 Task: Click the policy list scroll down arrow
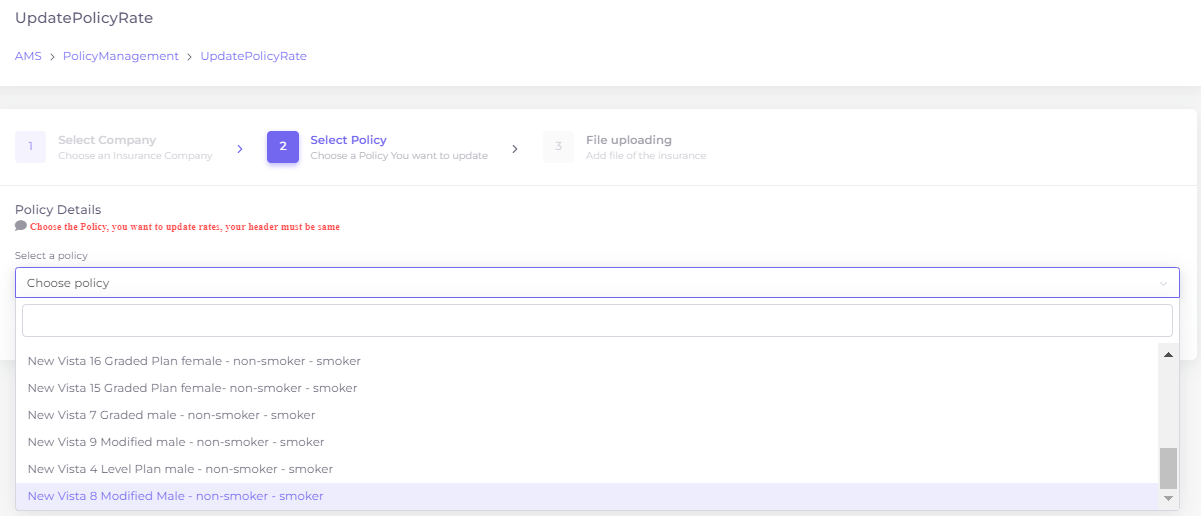[1168, 498]
